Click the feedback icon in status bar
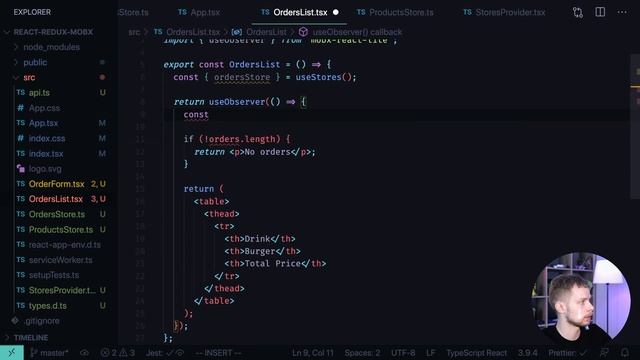This screenshot has width=640, height=360. click(604, 353)
